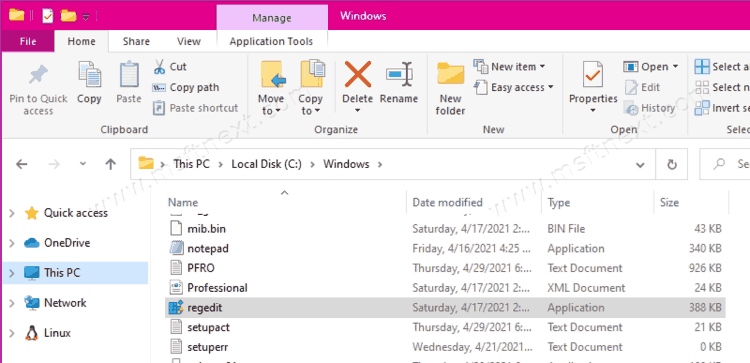
Task: Click the Pin to Quick access icon
Action: [x=38, y=75]
